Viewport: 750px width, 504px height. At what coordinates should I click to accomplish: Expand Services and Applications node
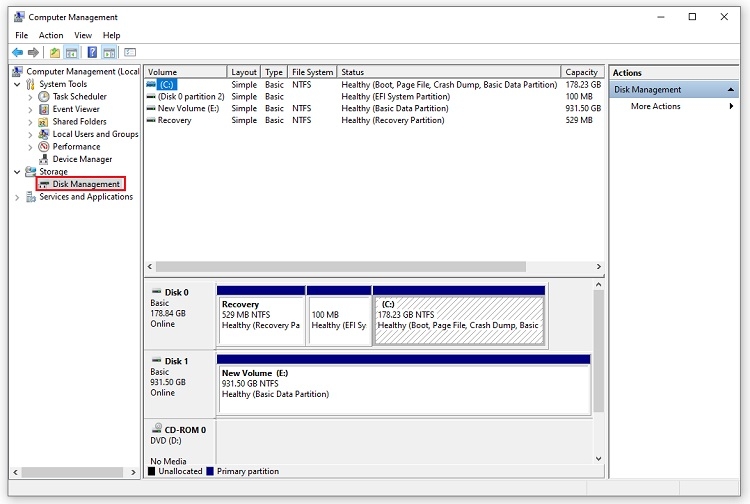(17, 197)
